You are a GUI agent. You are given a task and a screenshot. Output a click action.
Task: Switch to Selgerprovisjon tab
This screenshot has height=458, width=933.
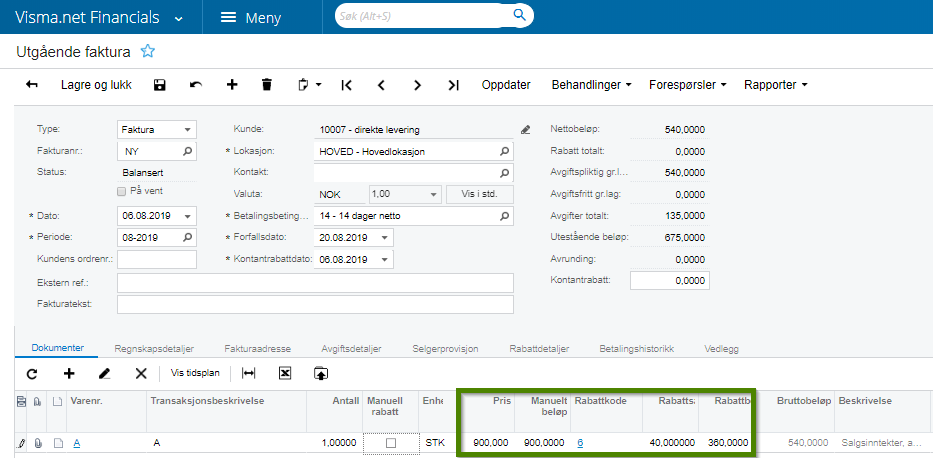tap(445, 349)
